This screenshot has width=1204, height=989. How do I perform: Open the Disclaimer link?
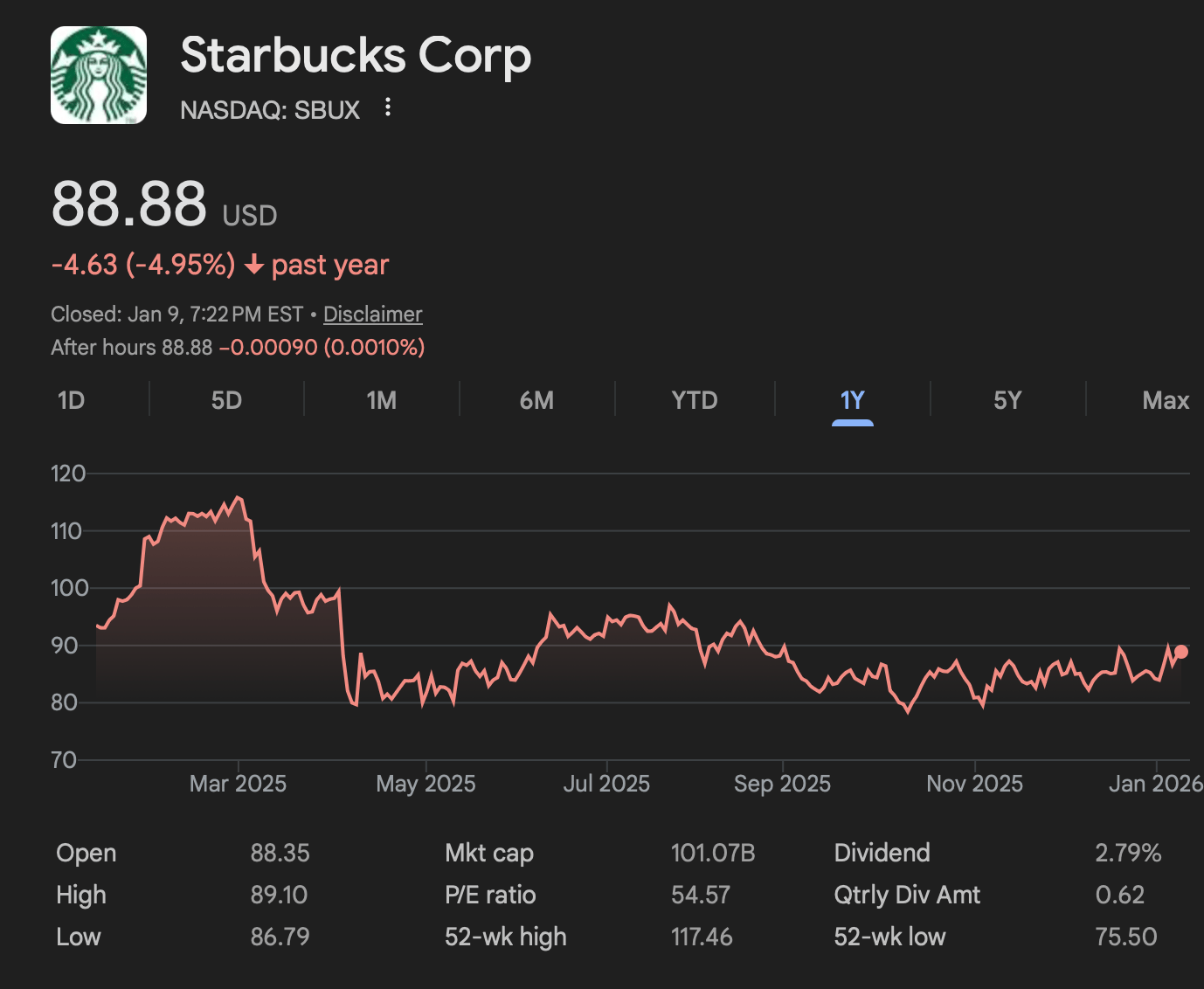[373, 314]
